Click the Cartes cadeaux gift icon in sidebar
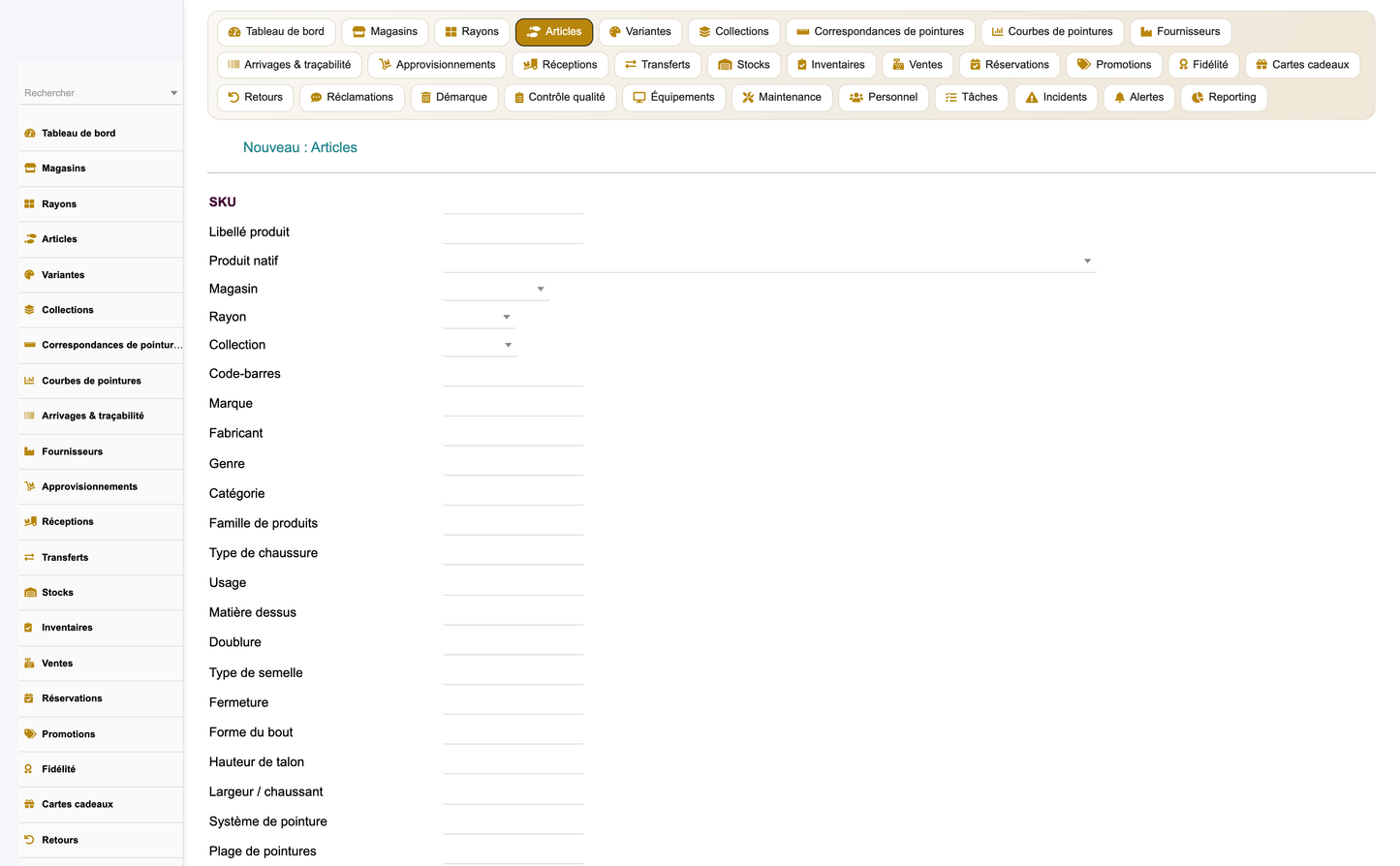This screenshot has height=866, width=1400. pyautogui.click(x=30, y=804)
